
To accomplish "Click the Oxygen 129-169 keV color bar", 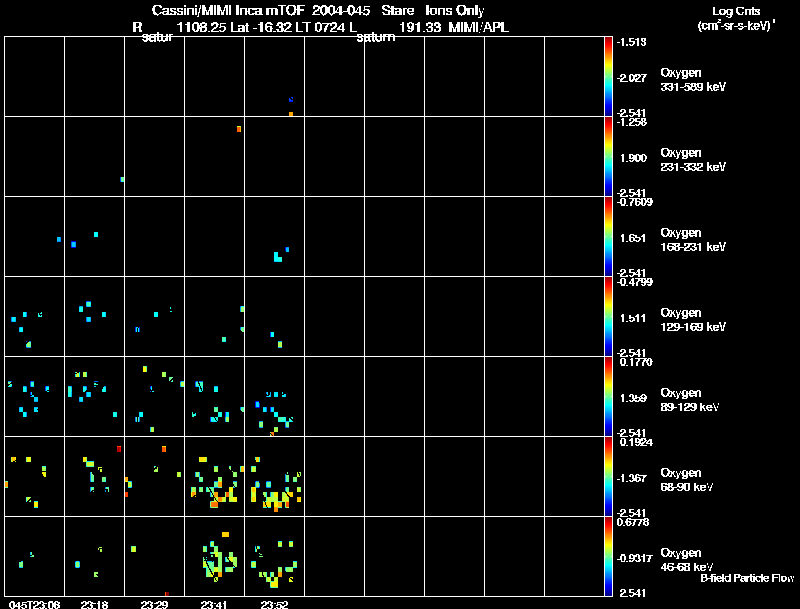I will click(x=609, y=316).
